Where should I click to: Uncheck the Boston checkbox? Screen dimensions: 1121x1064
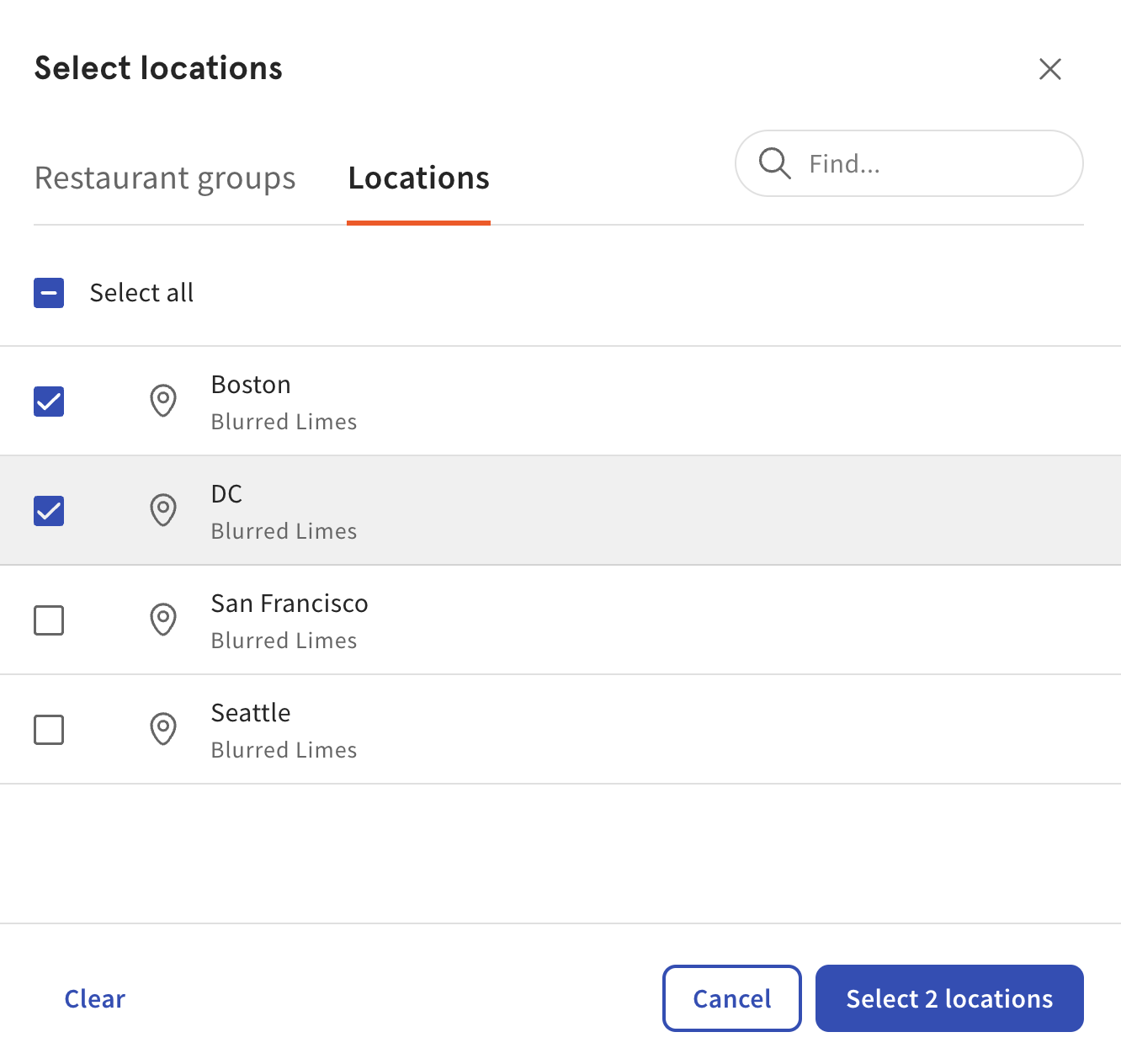[x=49, y=402]
